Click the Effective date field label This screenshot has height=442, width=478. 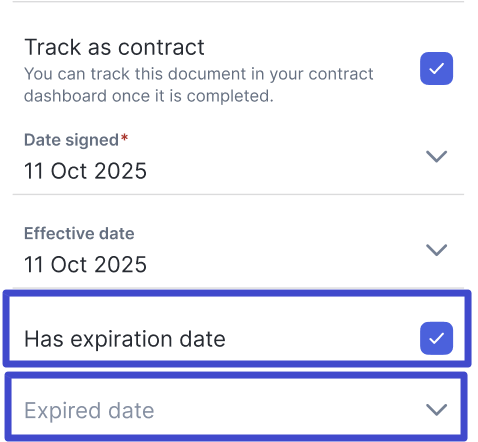79,233
